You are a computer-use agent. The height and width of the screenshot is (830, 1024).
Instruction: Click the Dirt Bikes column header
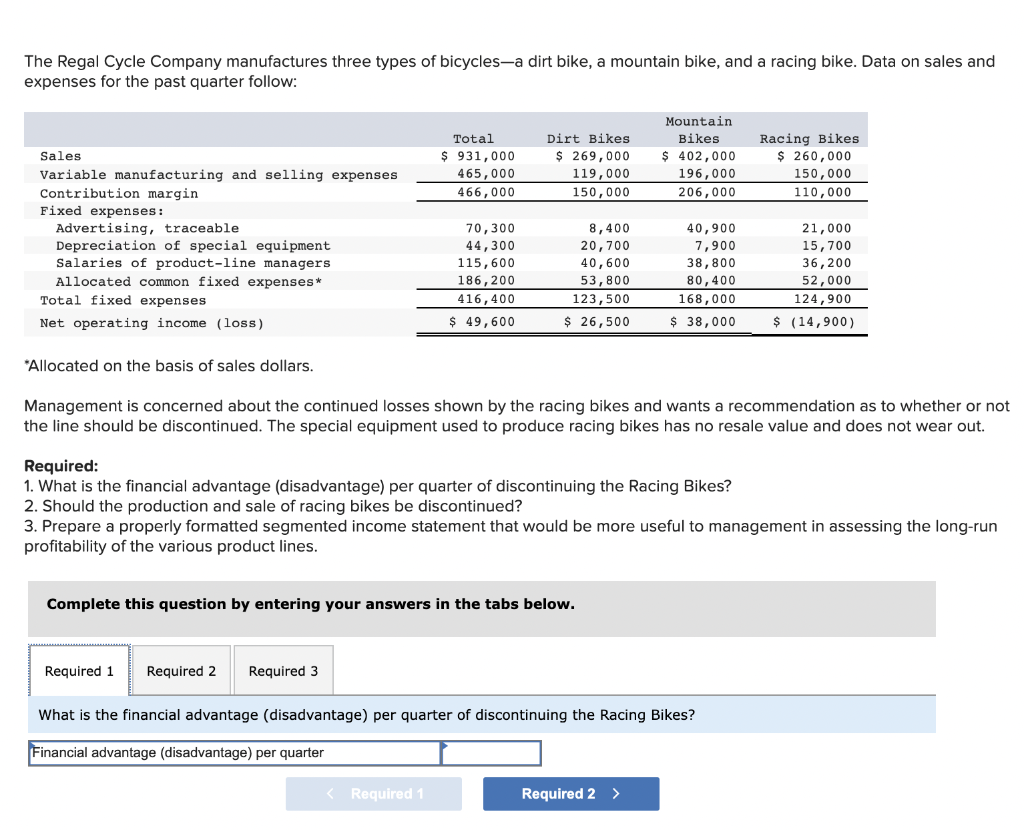(x=588, y=138)
